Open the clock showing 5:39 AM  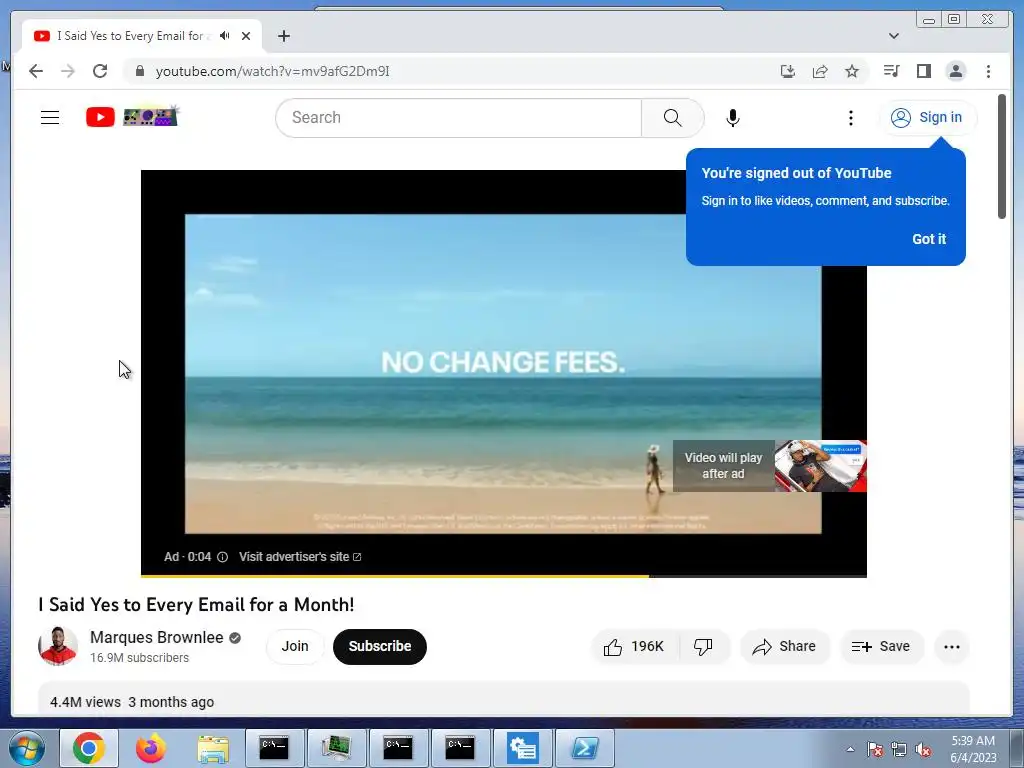pyautogui.click(x=973, y=749)
